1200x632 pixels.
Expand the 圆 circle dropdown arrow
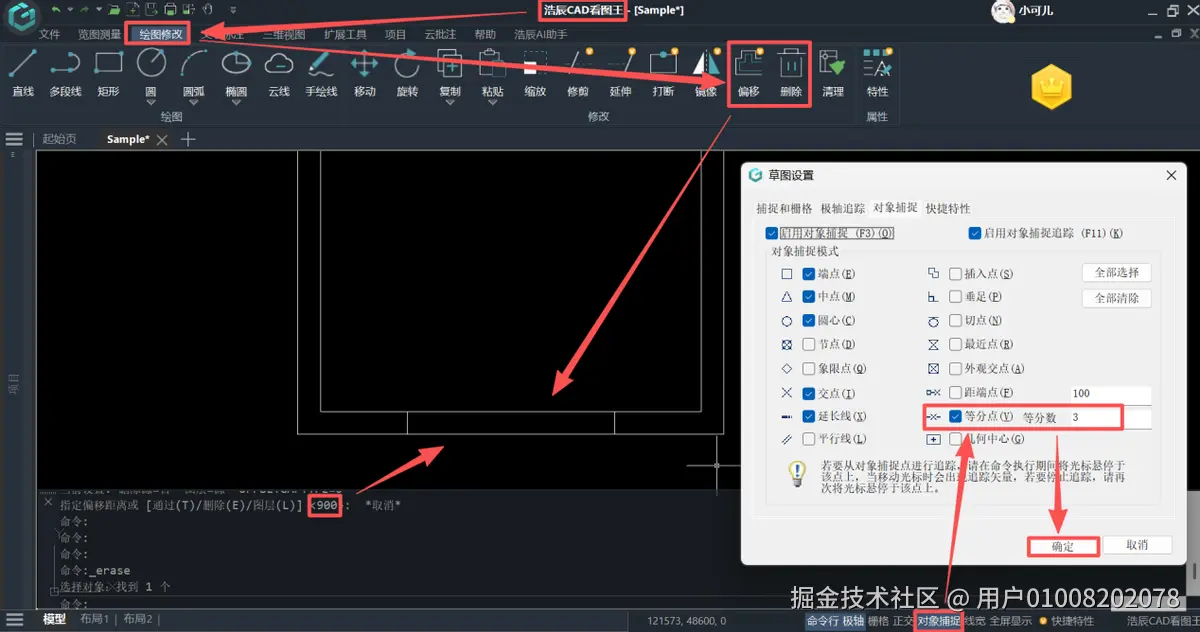[x=151, y=103]
